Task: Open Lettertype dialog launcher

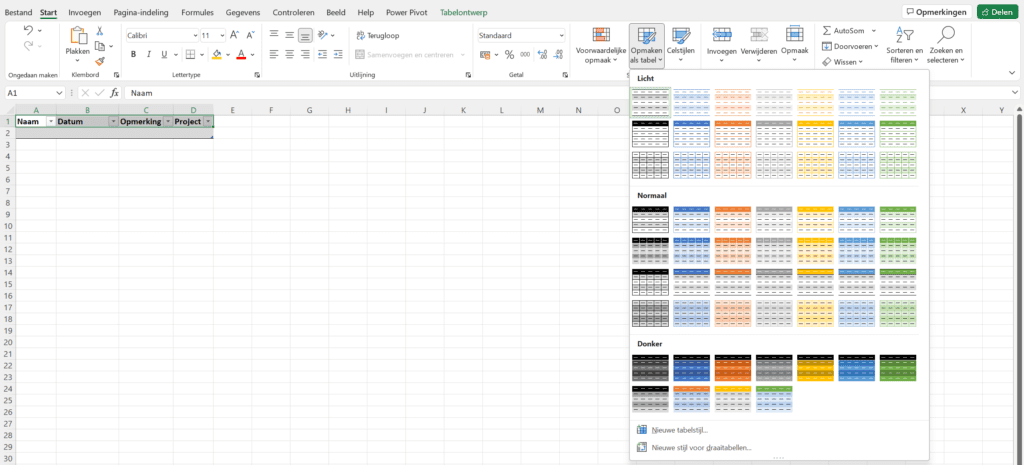Action: coord(256,75)
